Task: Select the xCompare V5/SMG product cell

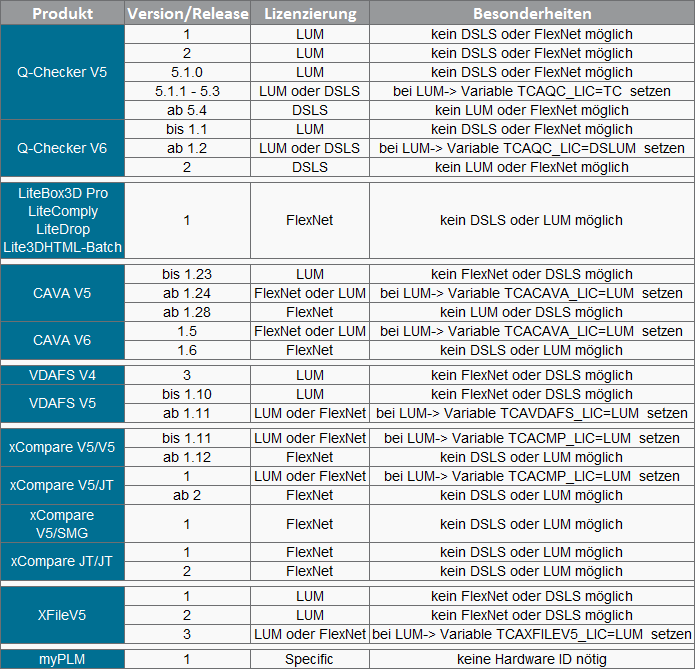Action: (x=62, y=524)
